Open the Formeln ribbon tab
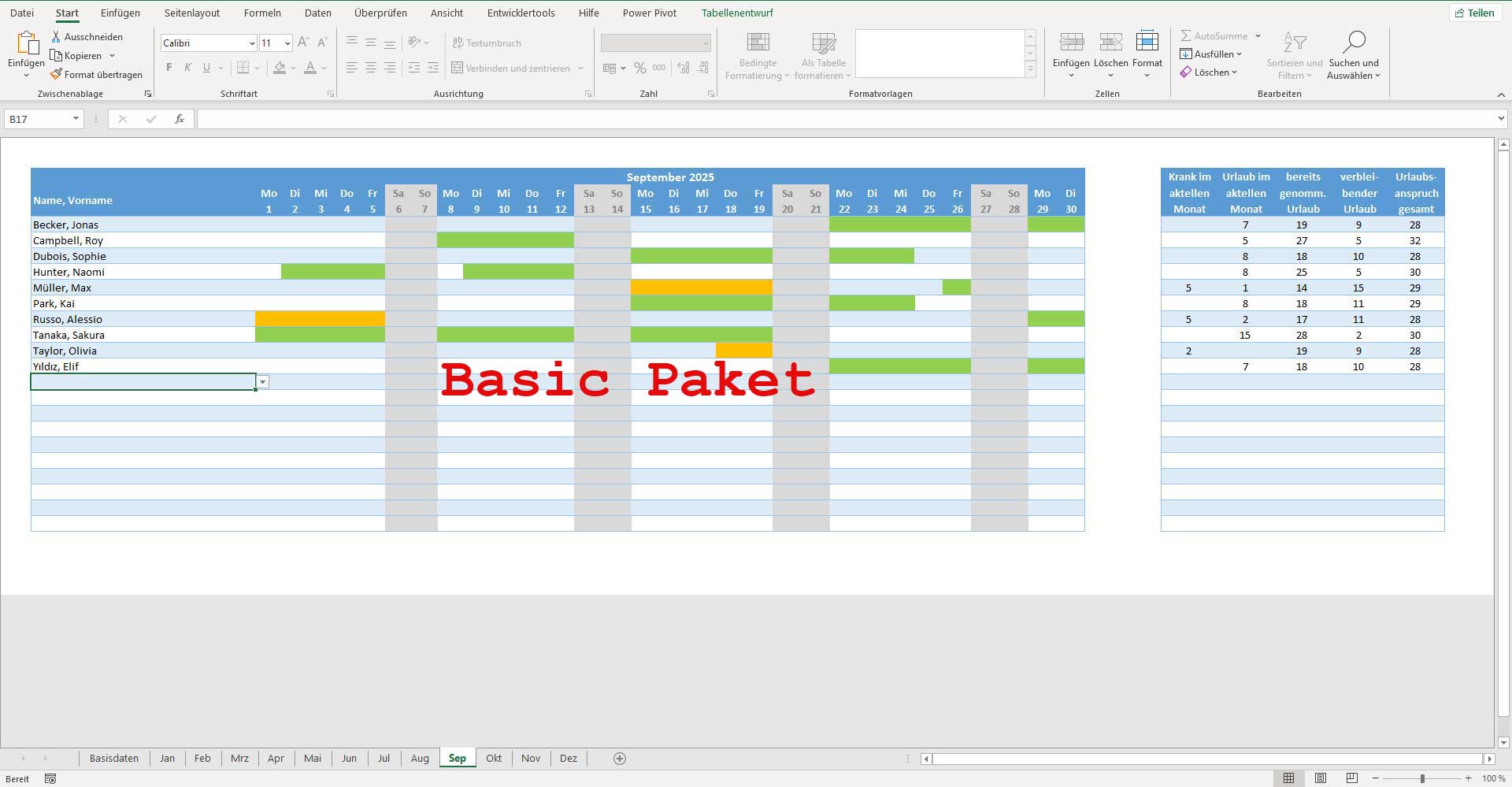Viewport: 1512px width, 787px height. pos(262,13)
